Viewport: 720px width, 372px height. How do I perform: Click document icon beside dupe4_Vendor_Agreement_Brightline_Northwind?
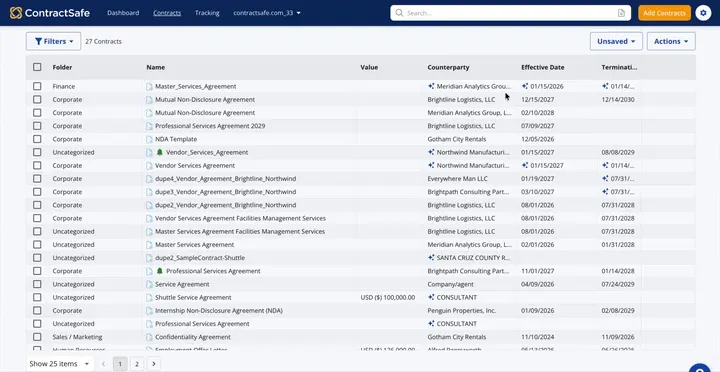(x=149, y=179)
